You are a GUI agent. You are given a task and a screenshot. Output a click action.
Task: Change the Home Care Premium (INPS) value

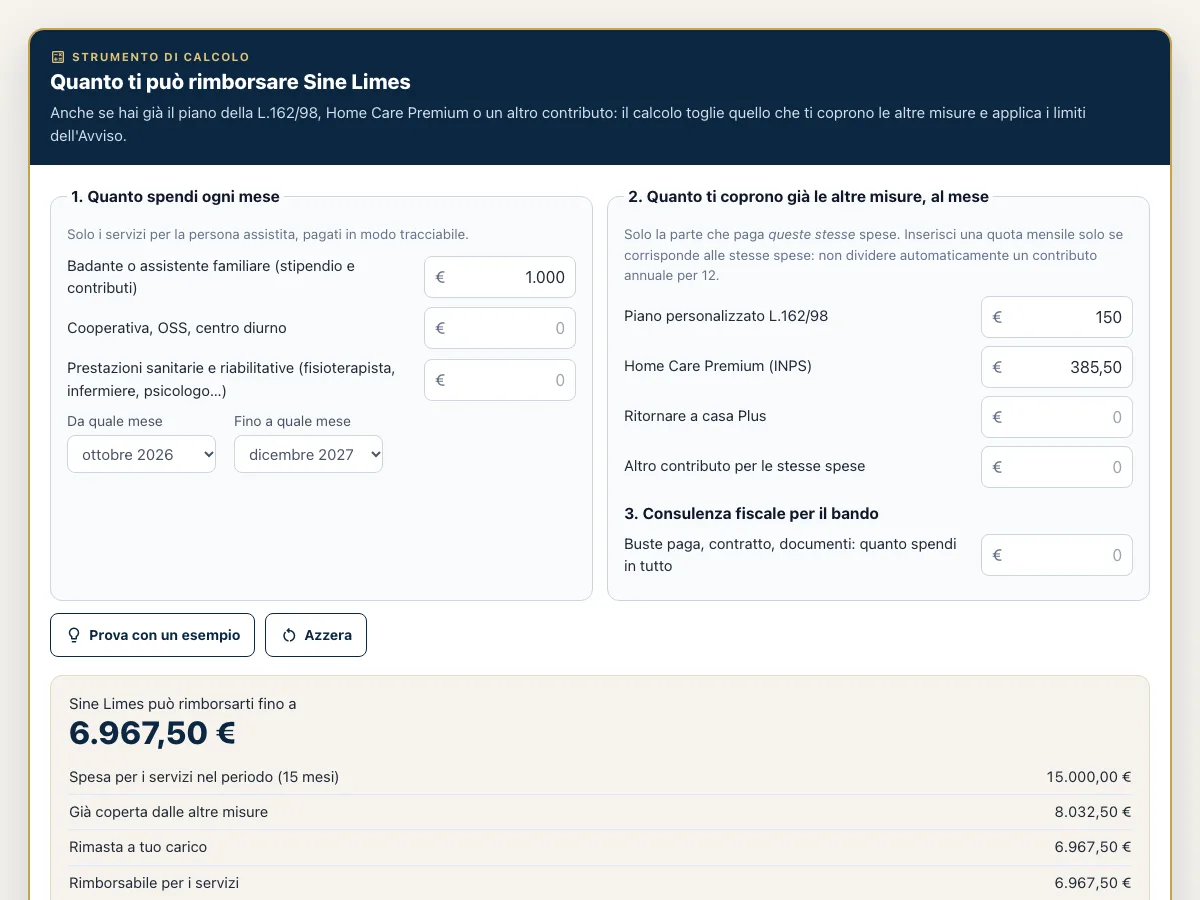tap(1057, 367)
